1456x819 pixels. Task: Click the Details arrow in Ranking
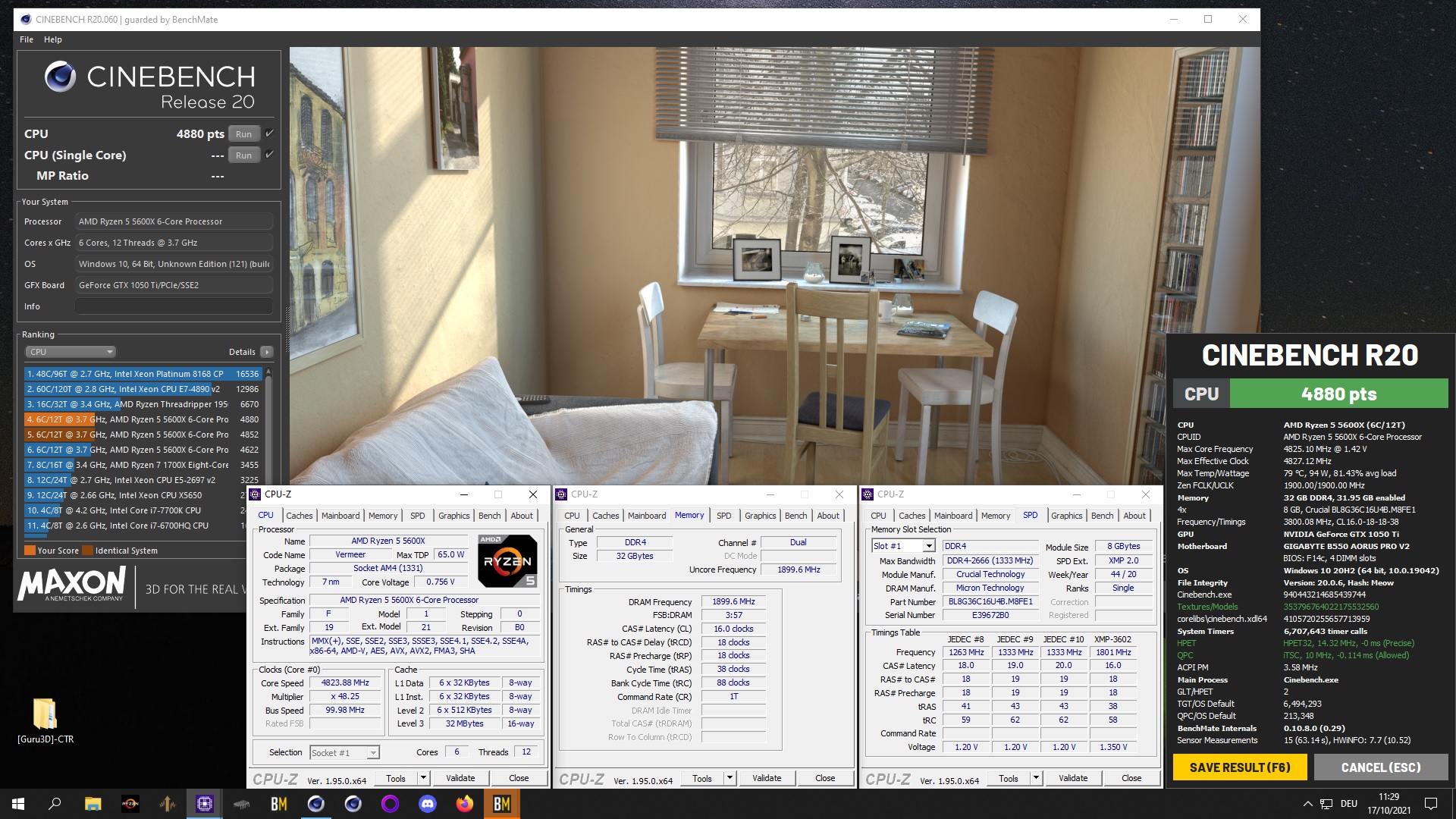click(267, 352)
